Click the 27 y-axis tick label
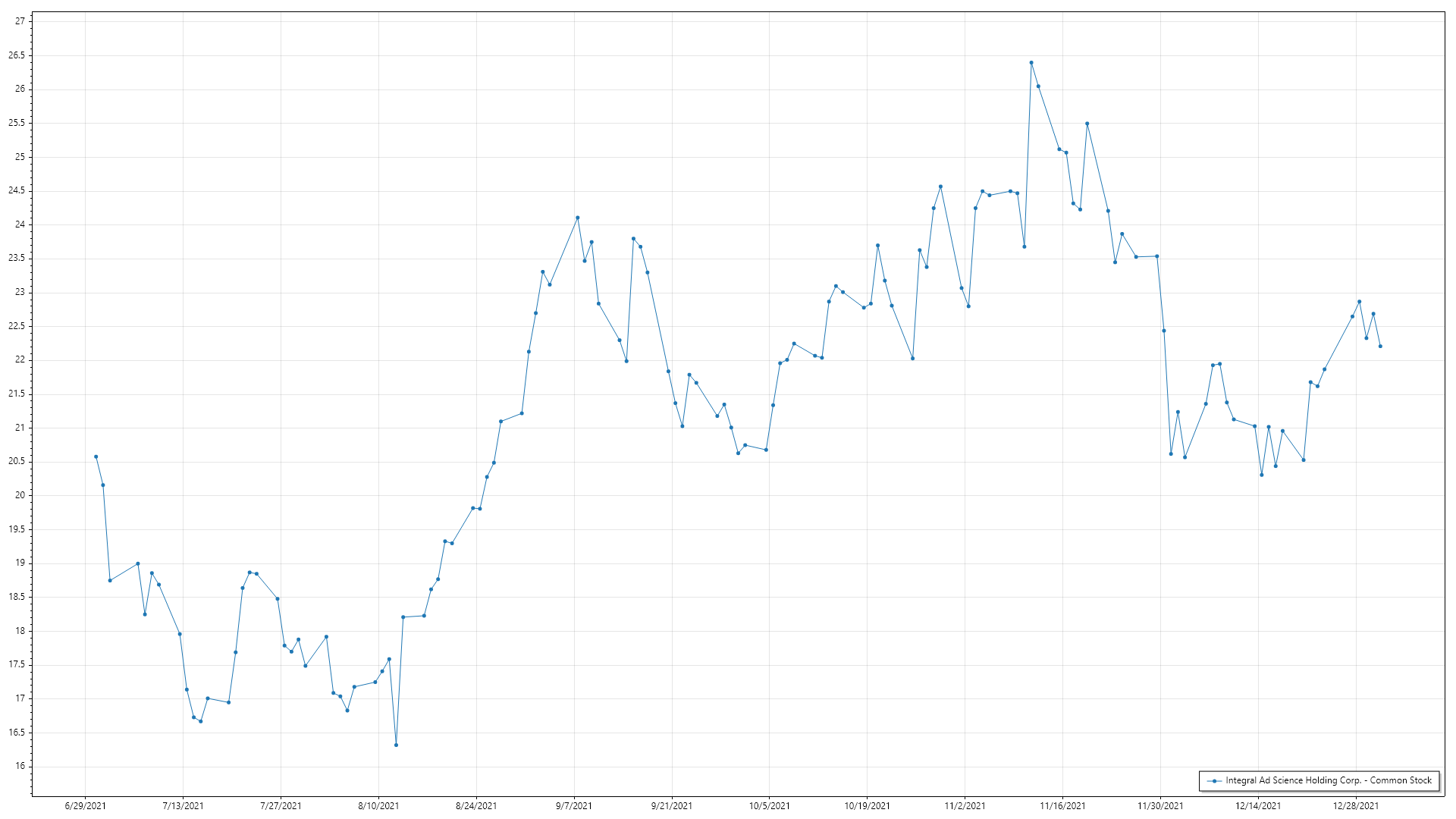The height and width of the screenshot is (819, 1456). tap(20, 21)
